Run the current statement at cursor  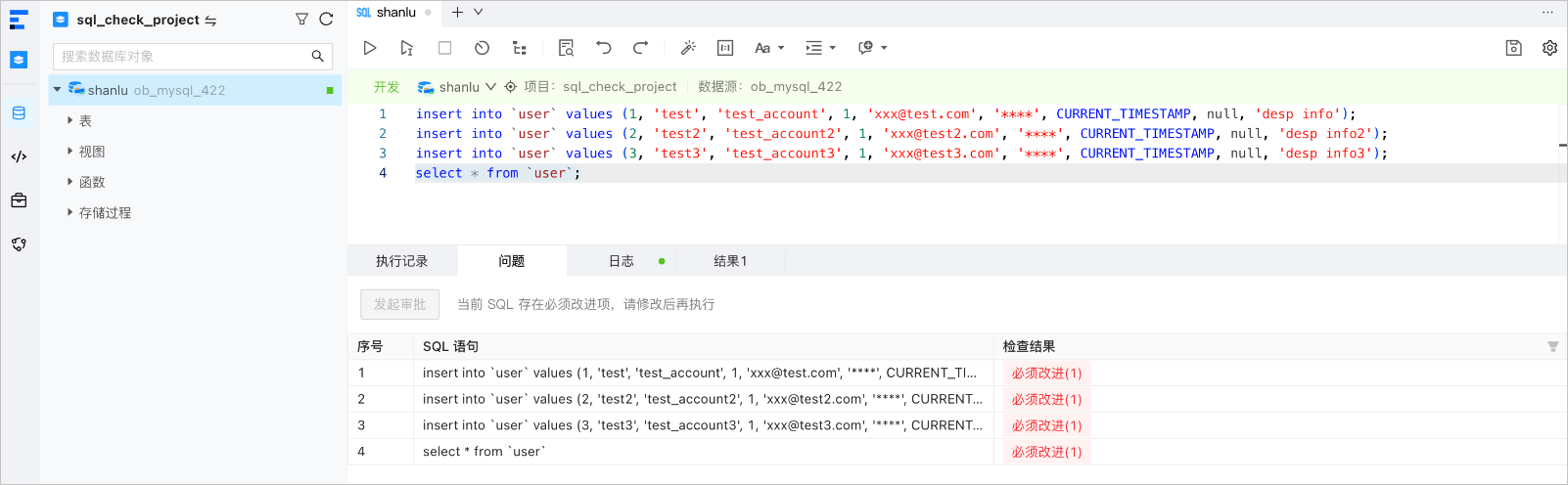407,48
